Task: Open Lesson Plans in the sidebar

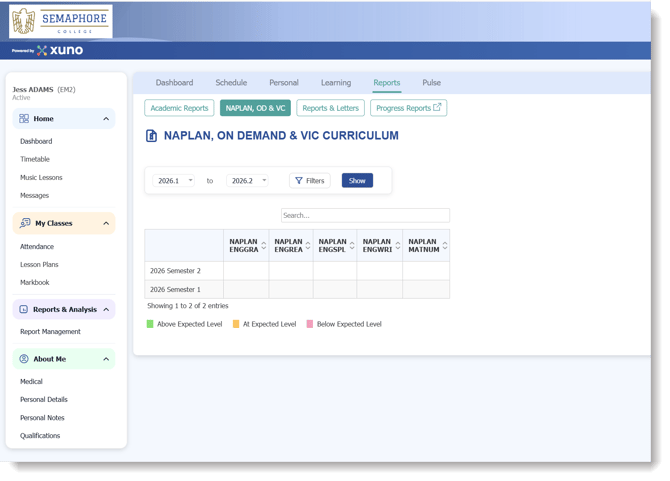Action: pyautogui.click(x=39, y=264)
